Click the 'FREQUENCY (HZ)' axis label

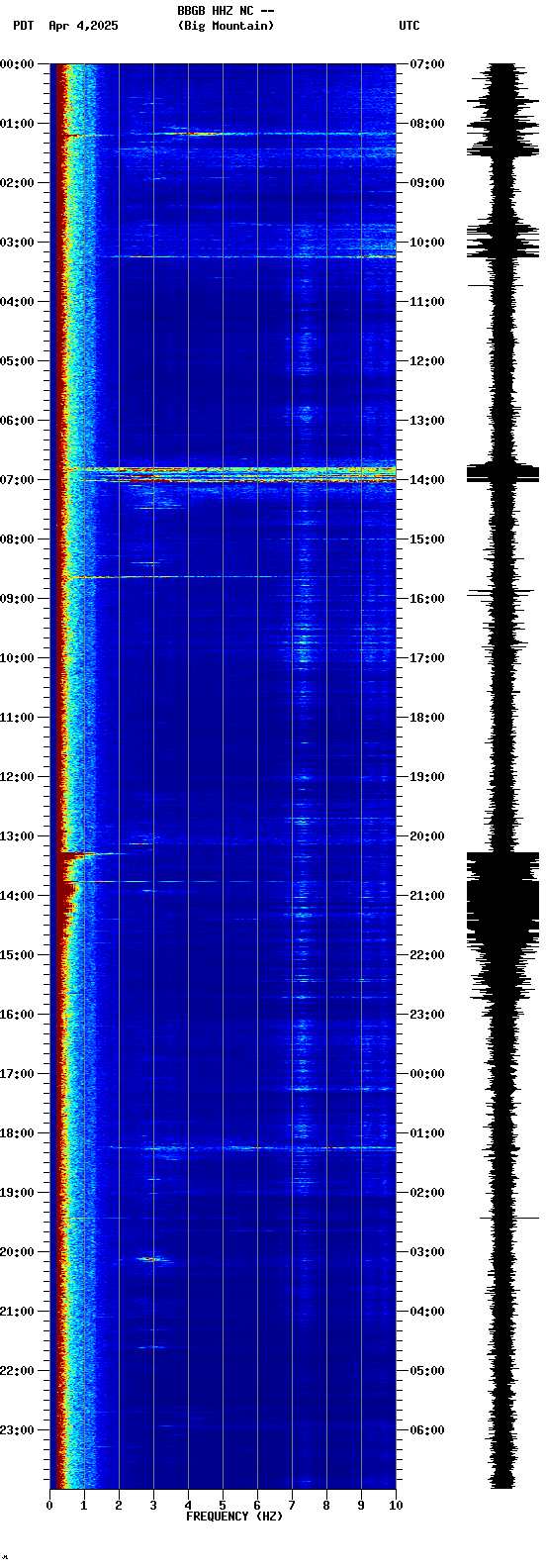click(x=234, y=1517)
